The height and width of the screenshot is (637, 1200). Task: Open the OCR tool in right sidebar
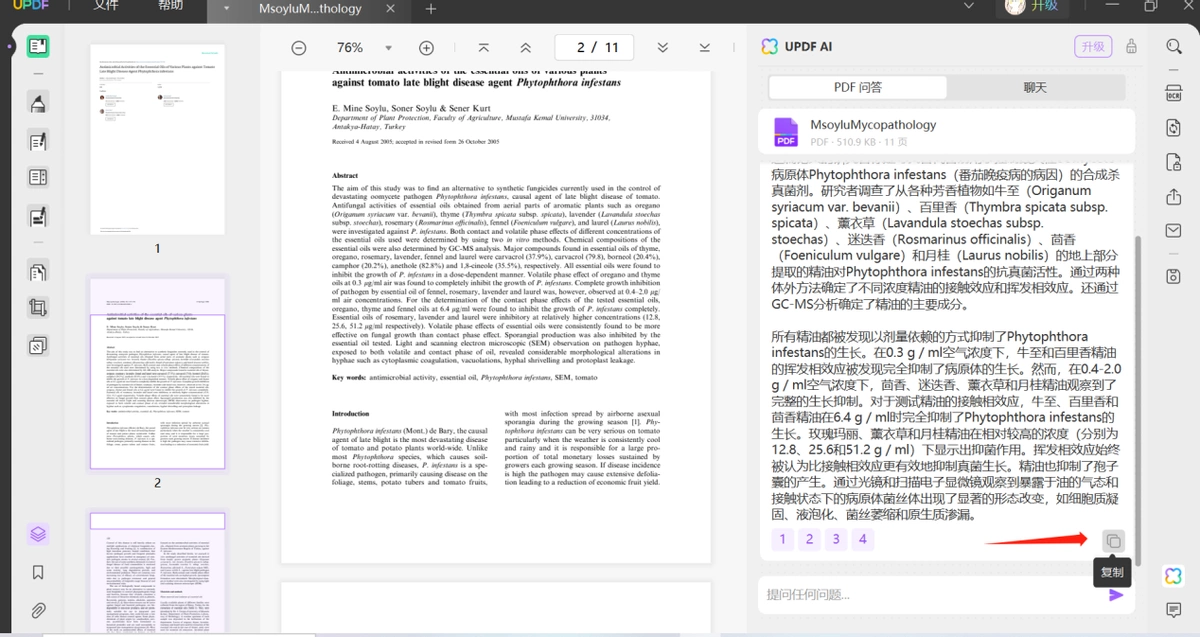tap(1174, 93)
